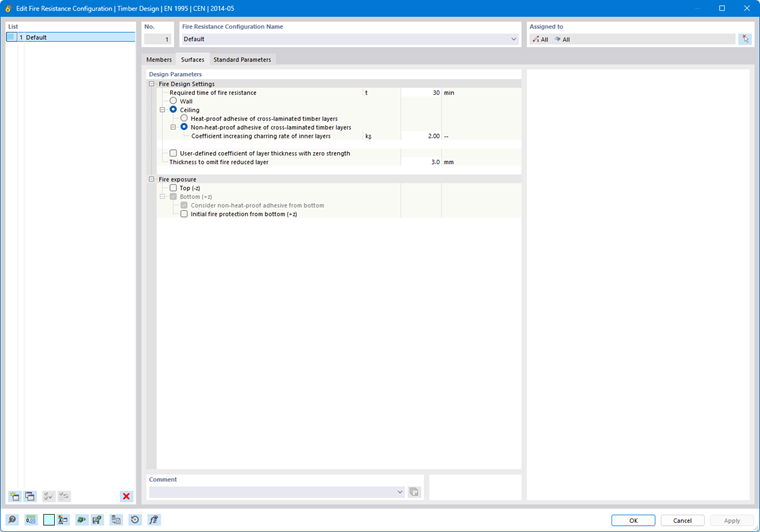This screenshot has width=760, height=532.
Task: Duplicate the selected configuration in list
Action: [x=30, y=496]
